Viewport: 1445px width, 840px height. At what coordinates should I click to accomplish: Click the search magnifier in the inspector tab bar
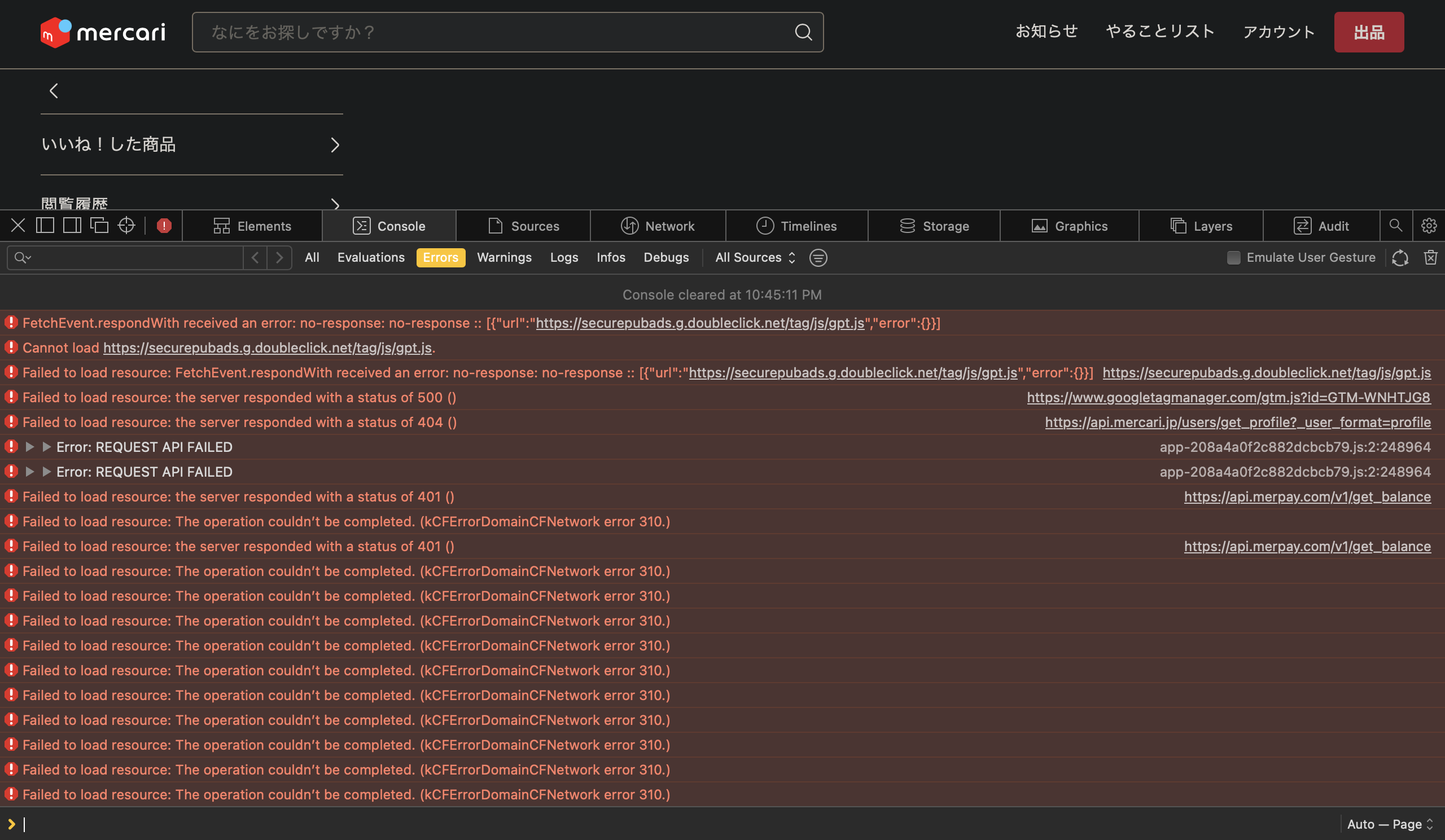point(1396,225)
